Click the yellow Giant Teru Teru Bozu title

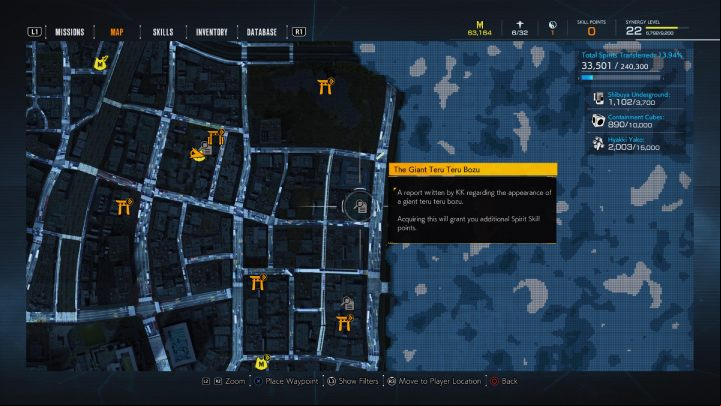click(436, 170)
